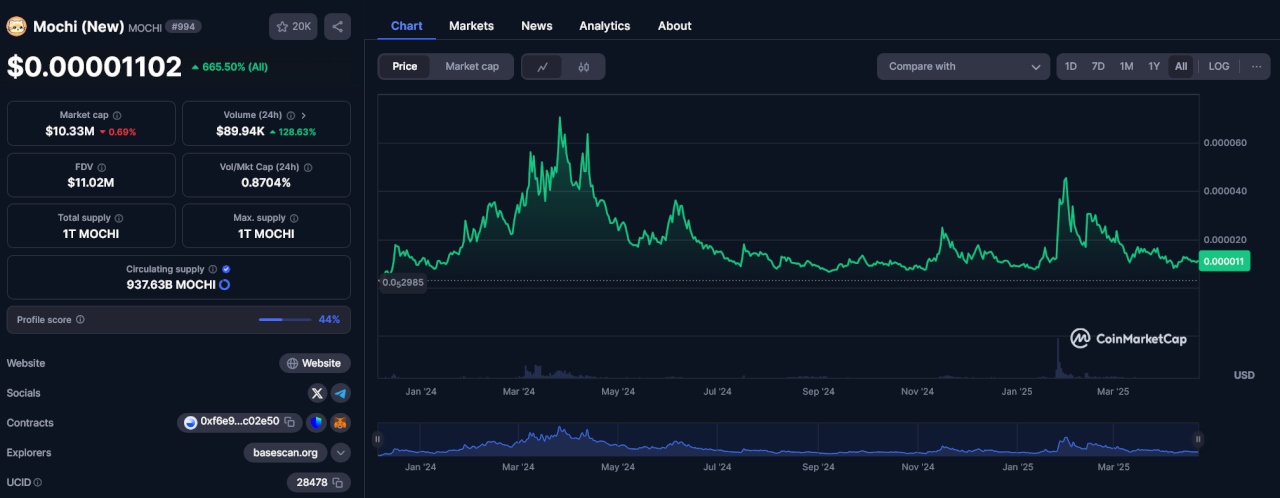
Task: Click the MetaMask fox icon
Action: coord(341,423)
